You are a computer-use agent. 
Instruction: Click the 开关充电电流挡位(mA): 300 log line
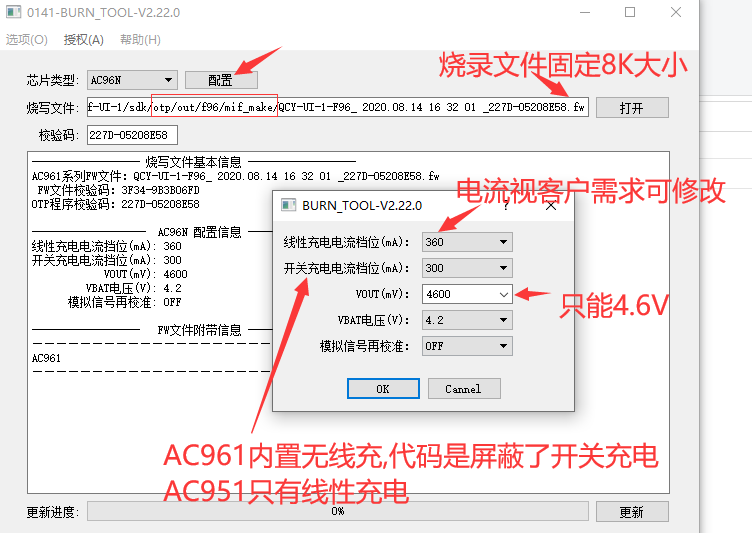point(106,260)
